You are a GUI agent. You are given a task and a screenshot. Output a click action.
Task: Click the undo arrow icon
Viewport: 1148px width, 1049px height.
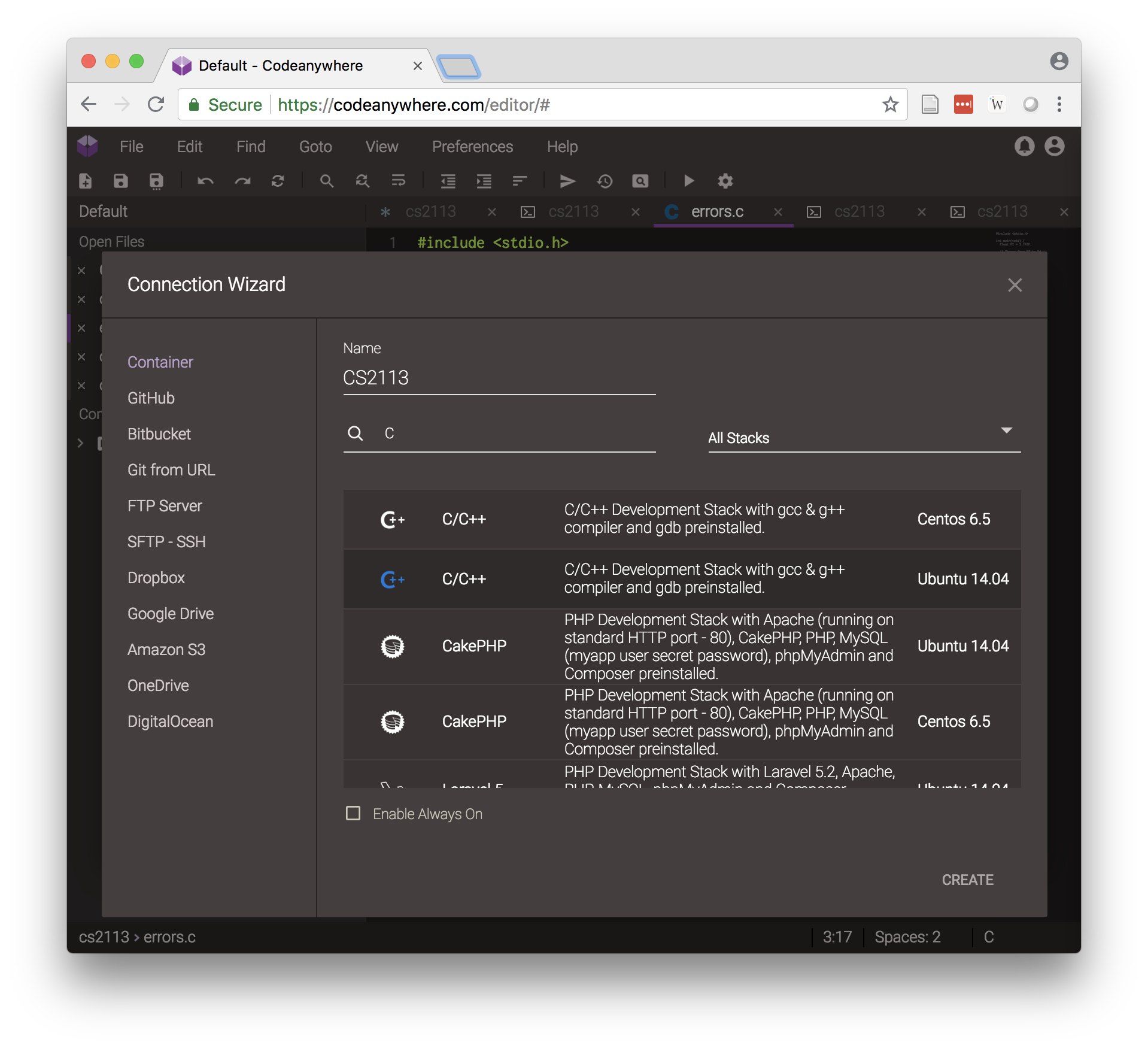205,181
